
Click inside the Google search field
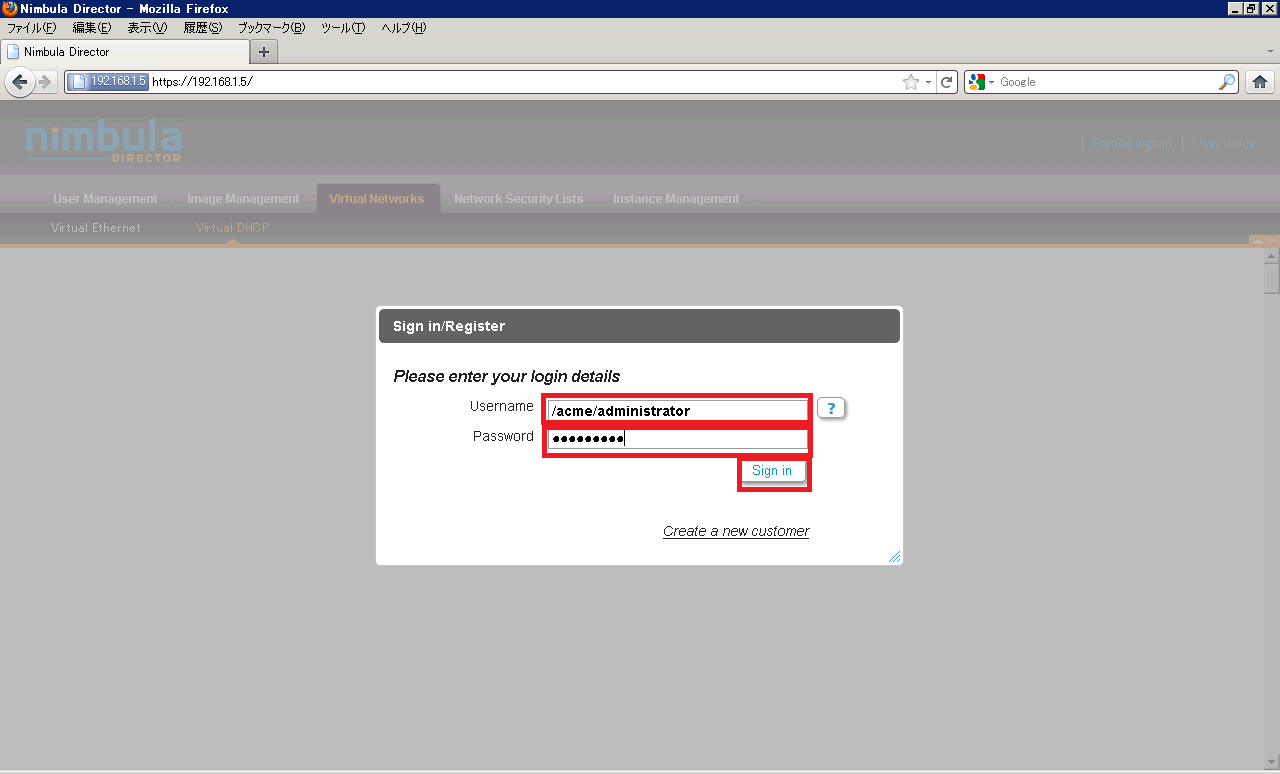[1107, 82]
